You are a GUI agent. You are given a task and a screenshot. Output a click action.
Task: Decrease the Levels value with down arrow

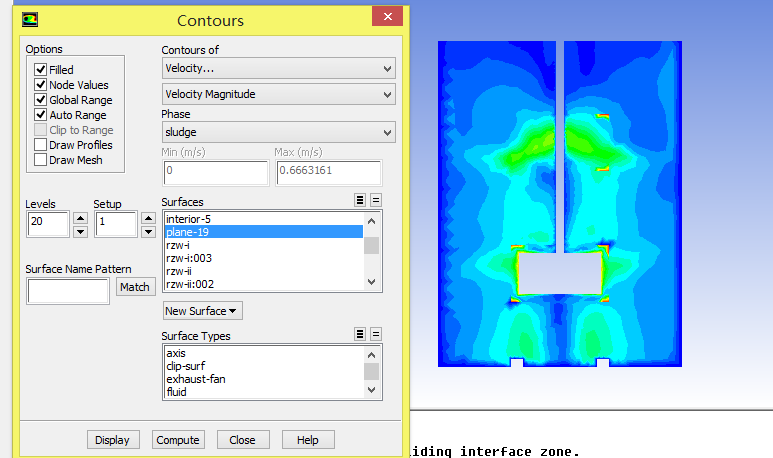(x=80, y=232)
